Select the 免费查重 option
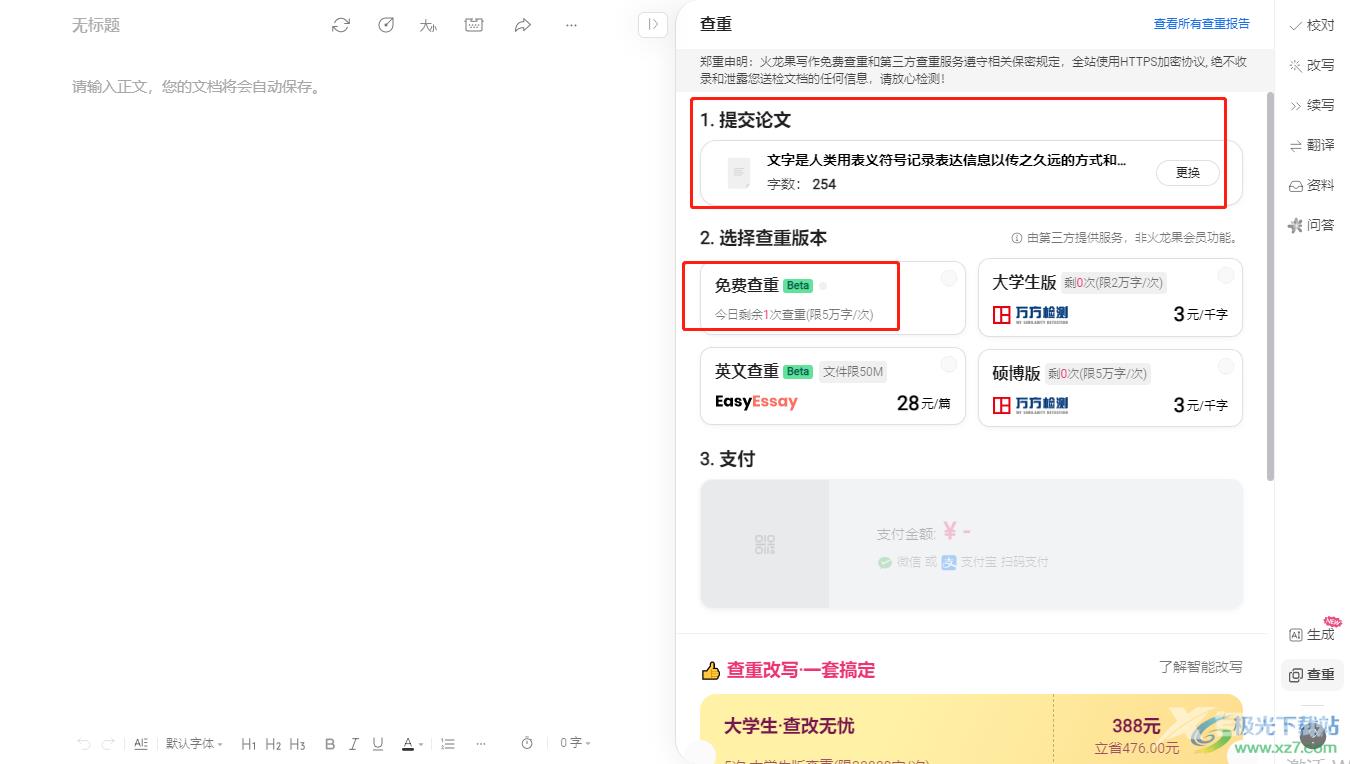The width and height of the screenshot is (1350, 764). [x=833, y=297]
